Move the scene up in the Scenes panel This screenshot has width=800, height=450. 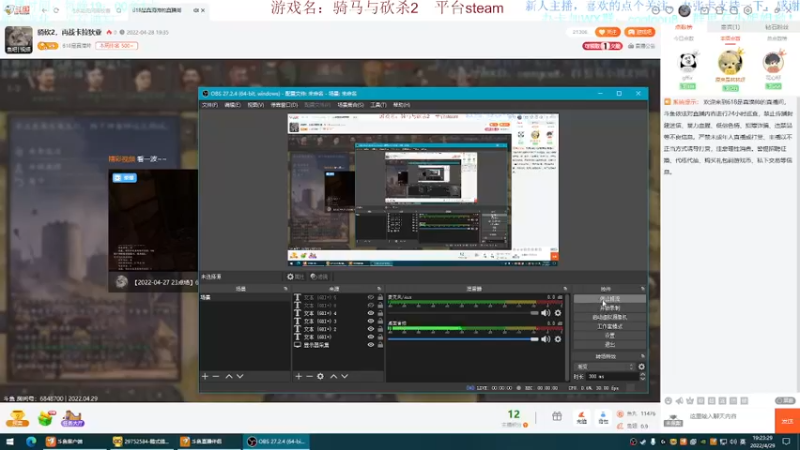point(229,377)
